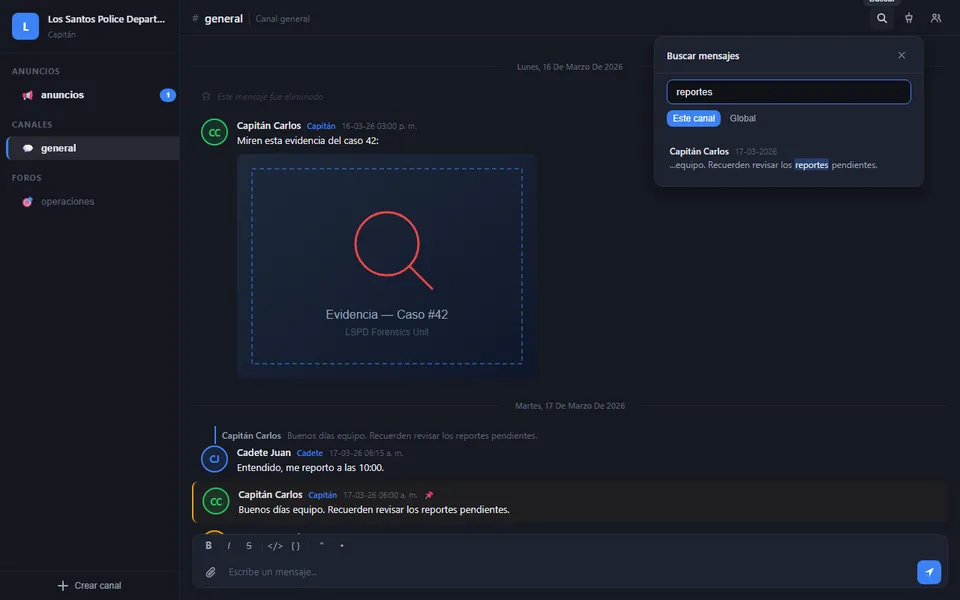Click the 'Este mensaje fue eliminado' notice
Image resolution: width=960 pixels, height=600 pixels.
tap(270, 97)
